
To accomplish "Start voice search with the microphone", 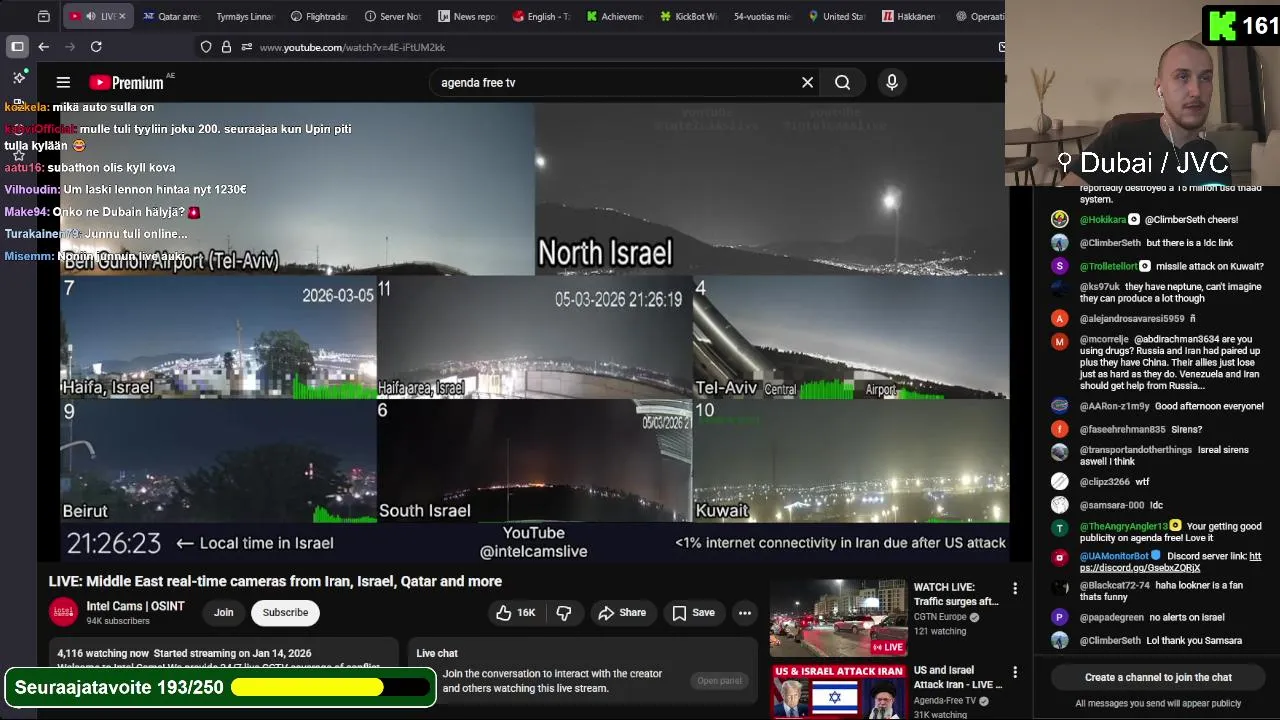I will tap(892, 83).
